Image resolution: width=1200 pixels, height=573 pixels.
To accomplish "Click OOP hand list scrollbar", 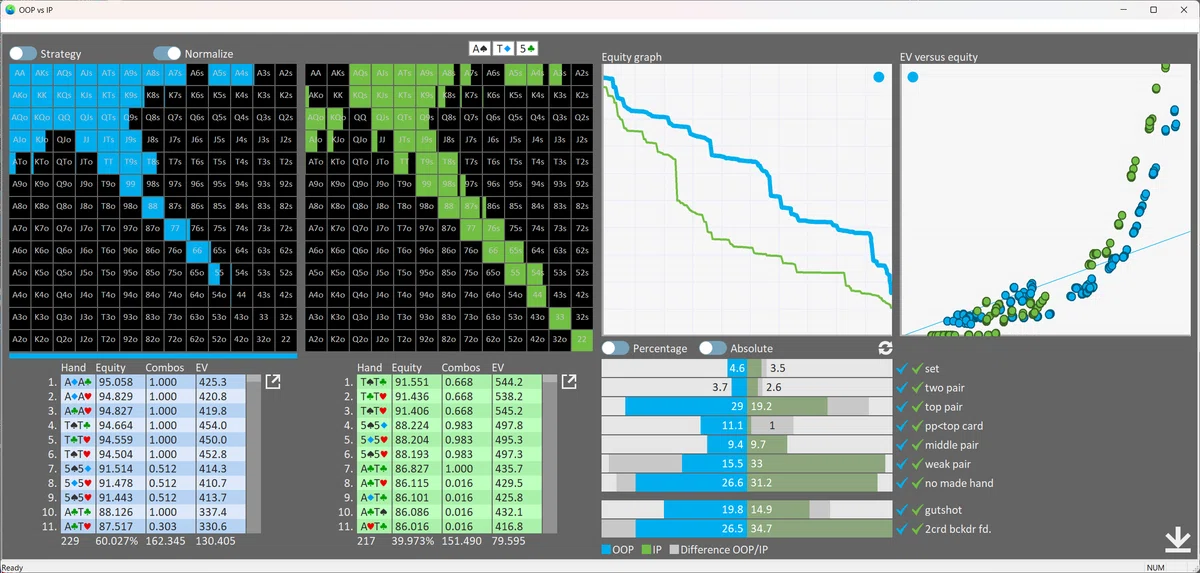I will point(253,455).
